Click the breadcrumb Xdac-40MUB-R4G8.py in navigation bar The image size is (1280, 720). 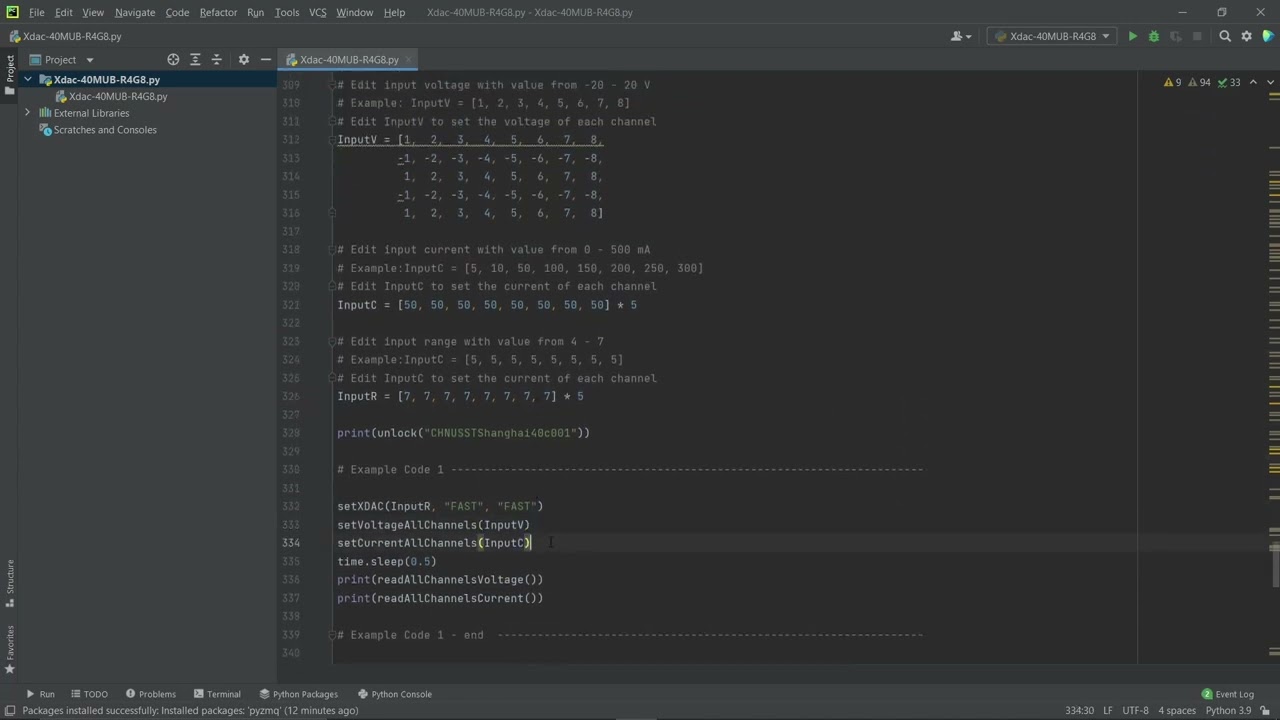coord(65,36)
